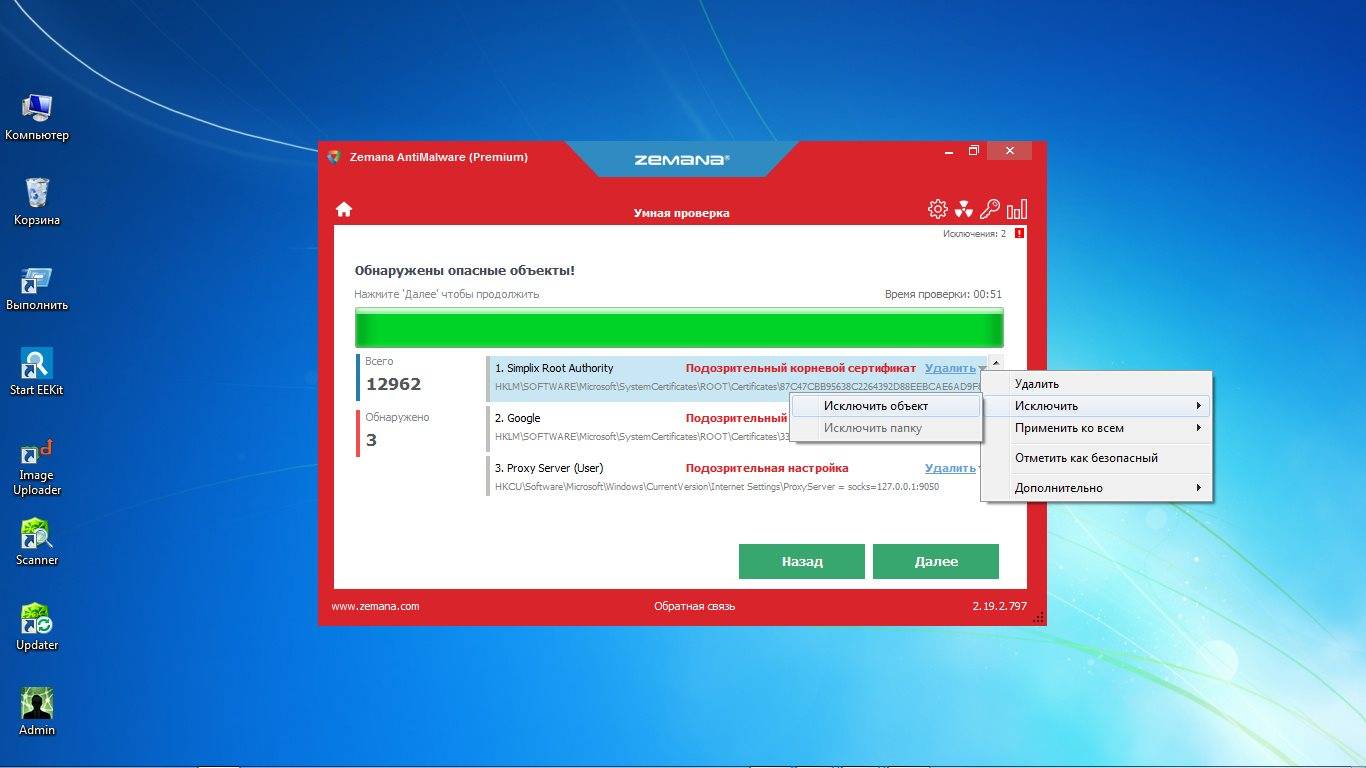Open Zemana settings gear icon
The height and width of the screenshot is (768, 1366).
(x=937, y=209)
